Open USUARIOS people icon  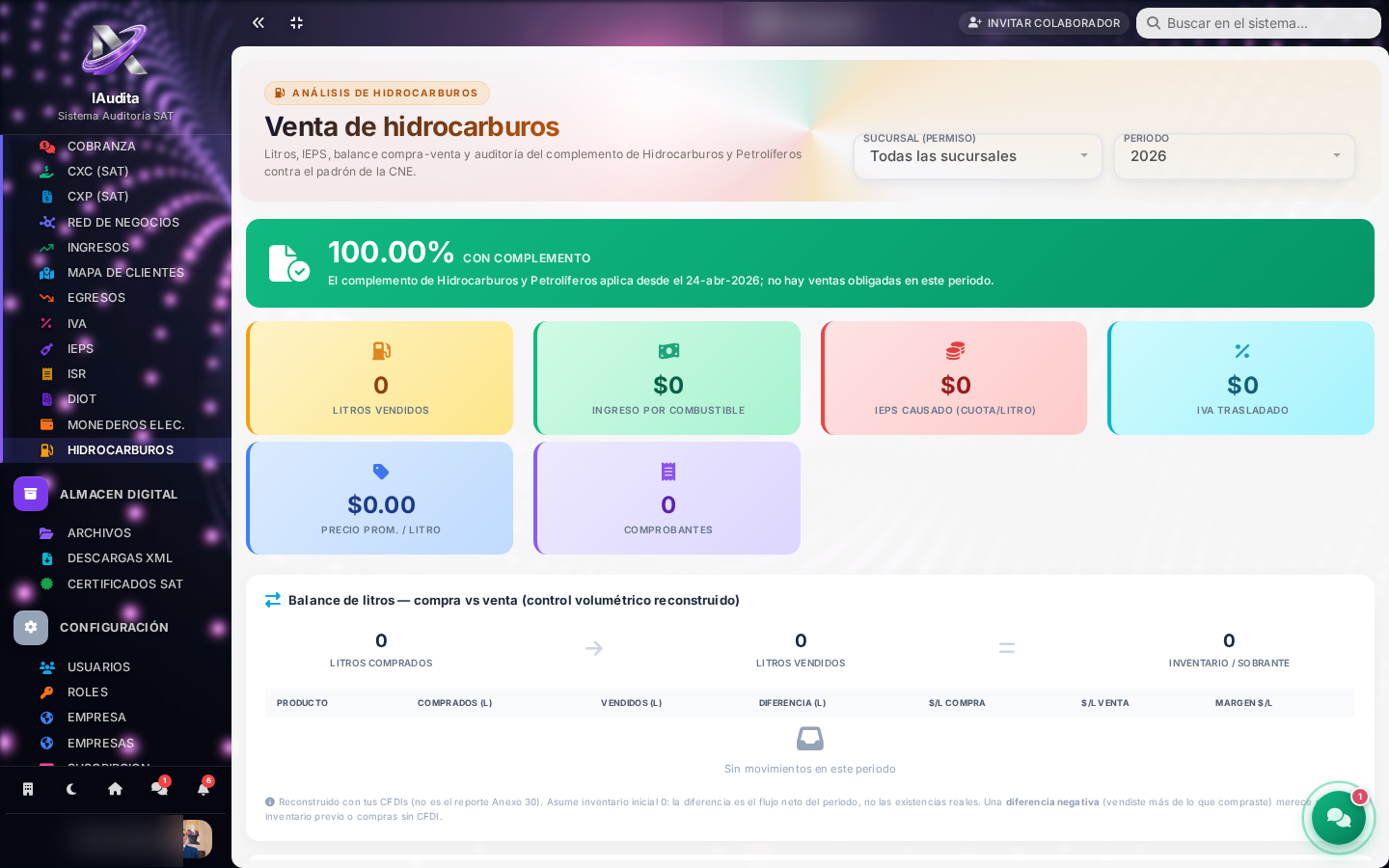pos(46,667)
